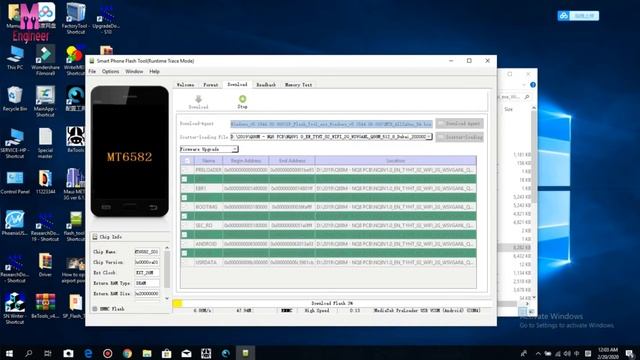Open File Explorer from taskbar
Viewport: 640px width, 360px height.
click(147, 353)
